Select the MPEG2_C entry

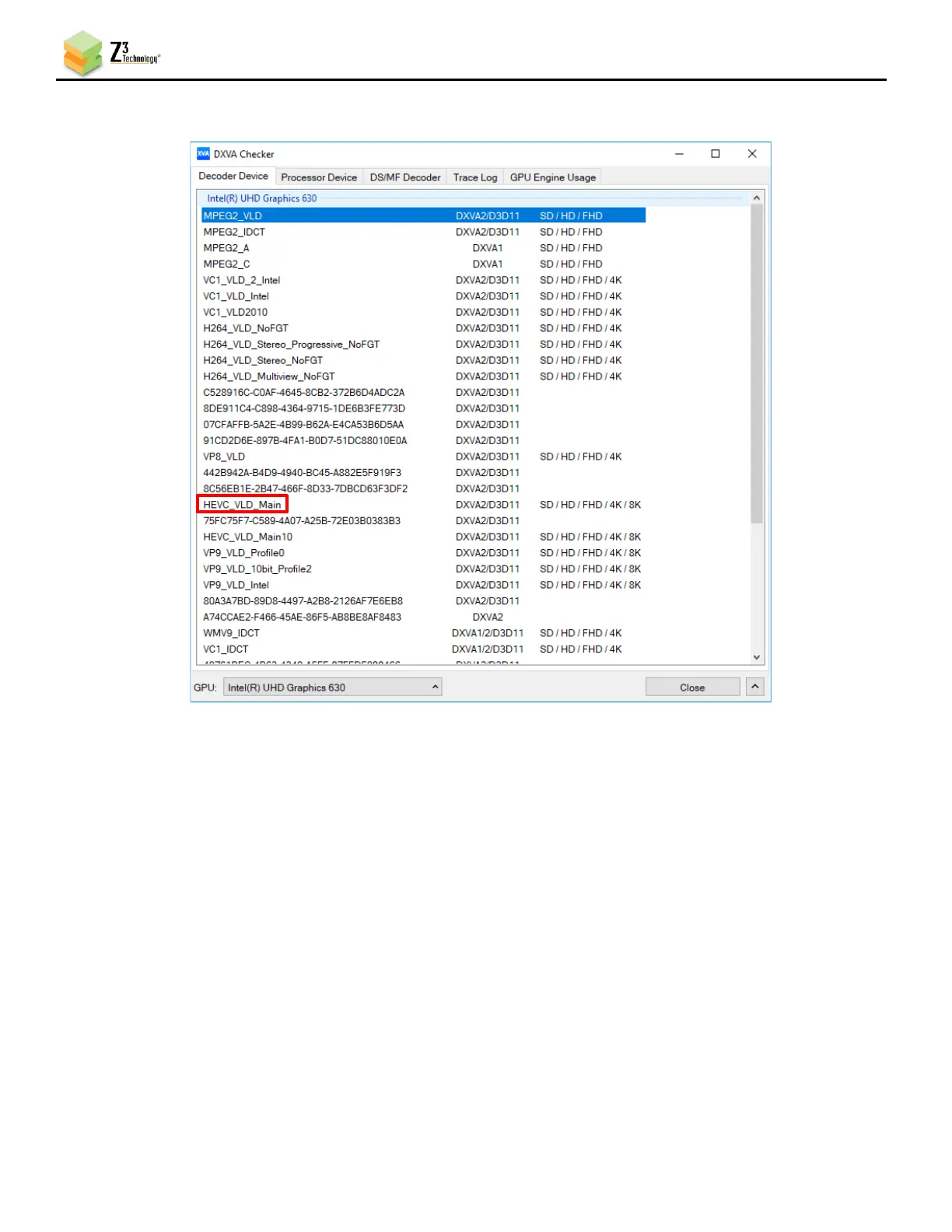[423, 264]
